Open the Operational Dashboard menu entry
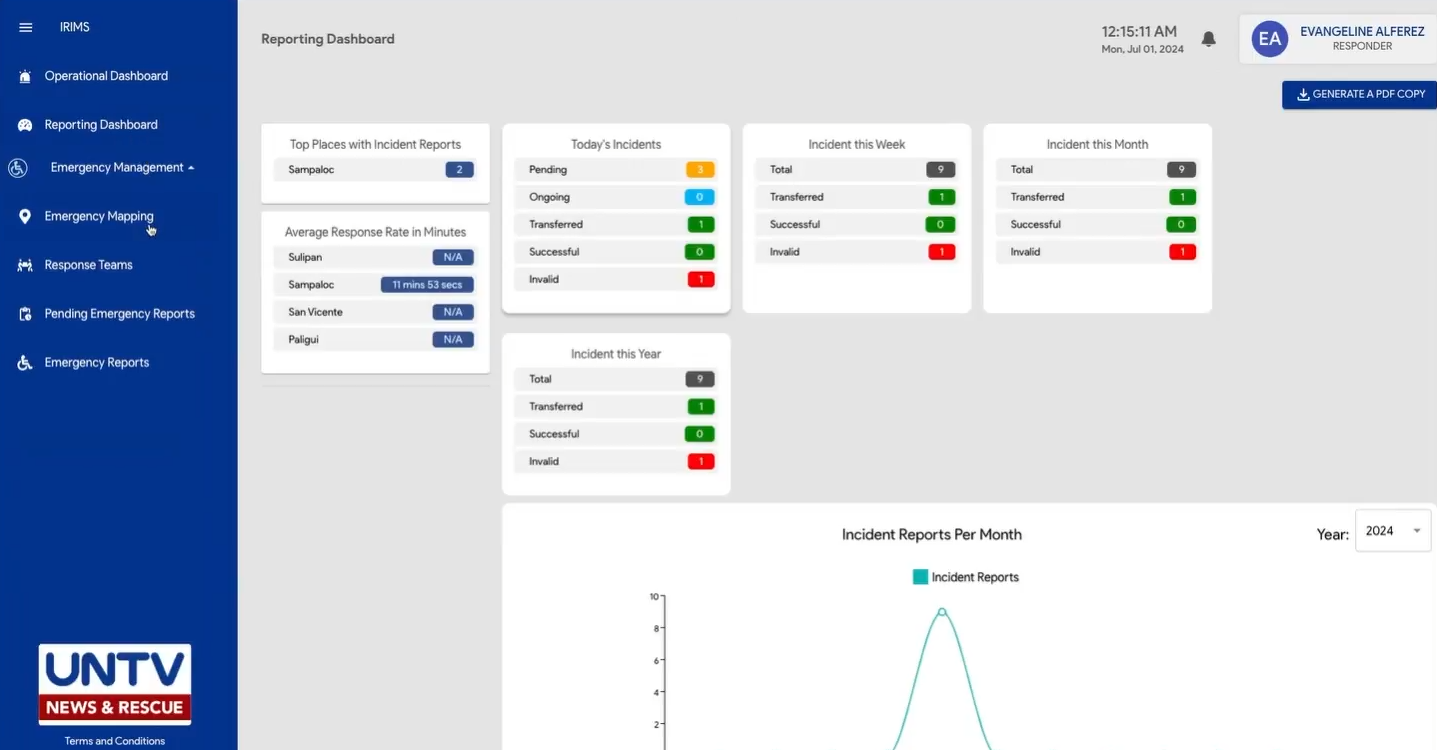Viewport: 1437px width, 750px height. pos(106,76)
